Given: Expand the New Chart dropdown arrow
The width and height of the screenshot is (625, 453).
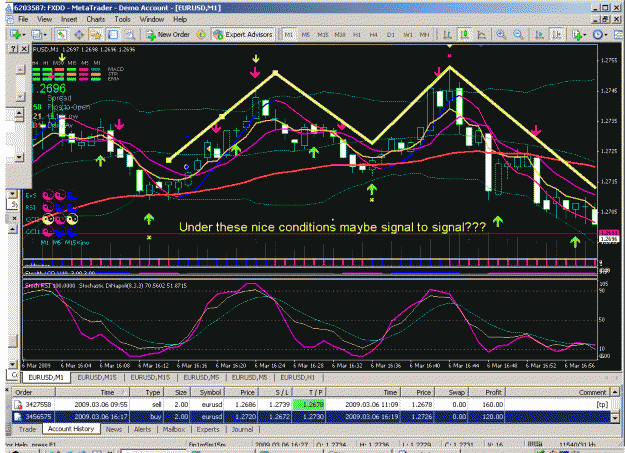Looking at the screenshot, I should (24, 35).
